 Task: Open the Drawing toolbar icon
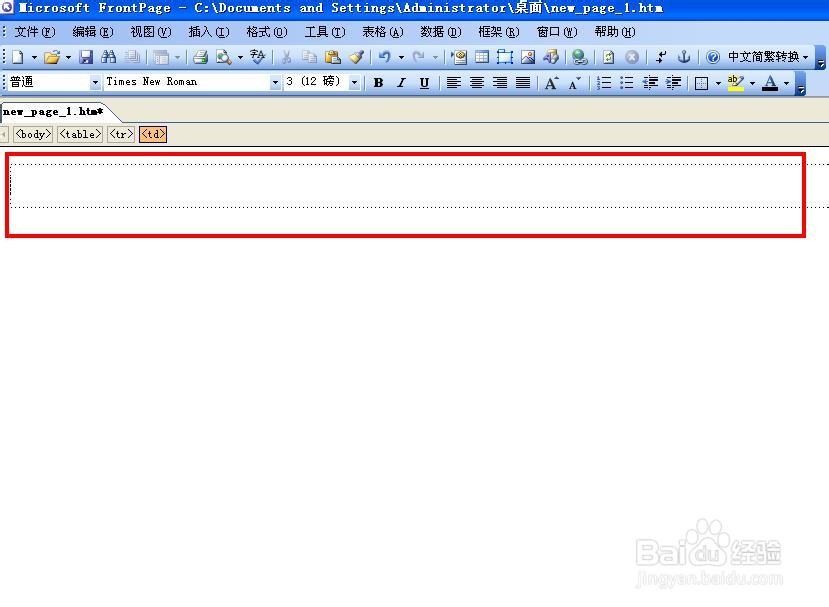[550, 57]
